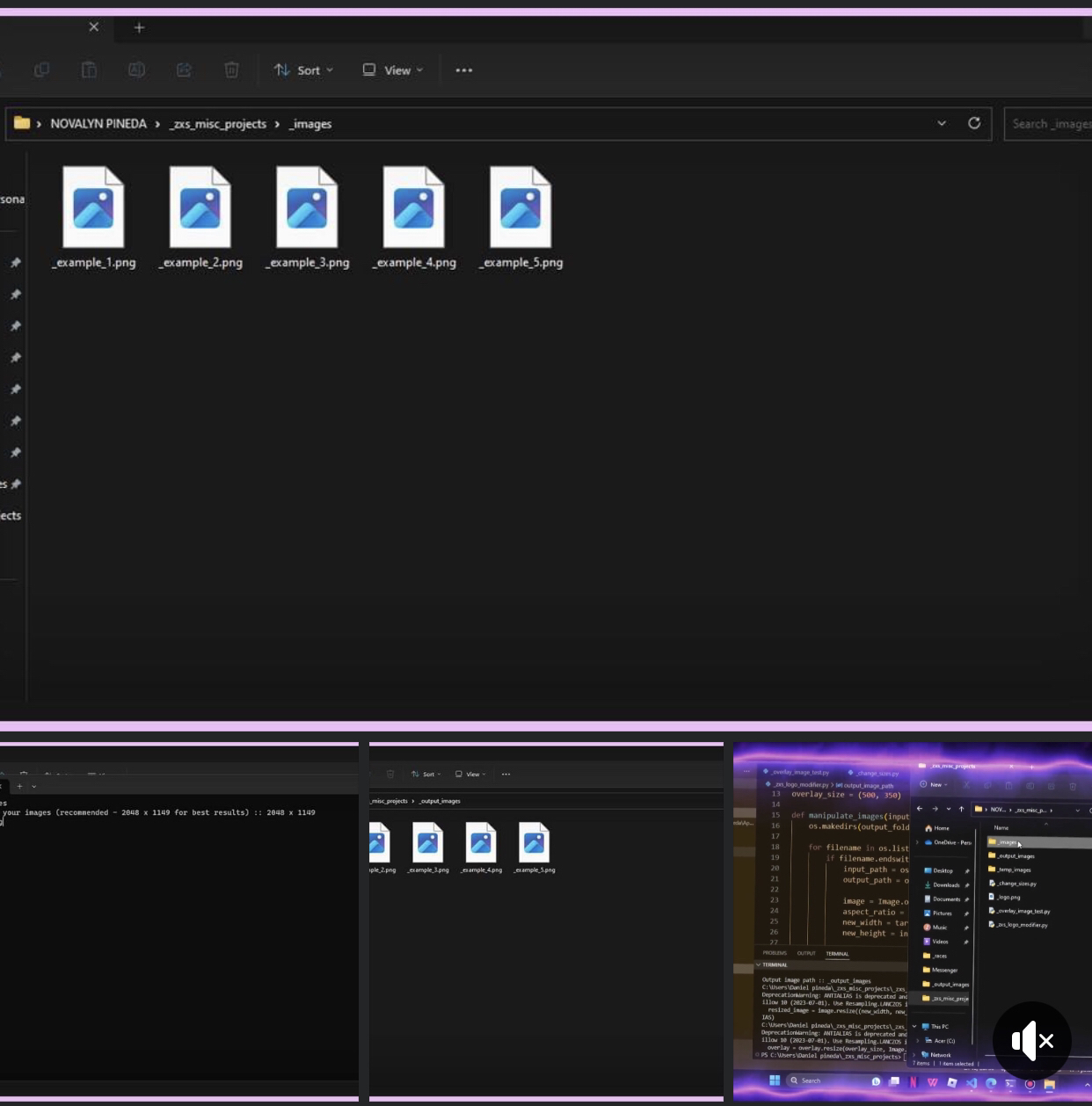
Task: Go to NOVALYN PINEDA in breadcrumb
Action: 98,124
